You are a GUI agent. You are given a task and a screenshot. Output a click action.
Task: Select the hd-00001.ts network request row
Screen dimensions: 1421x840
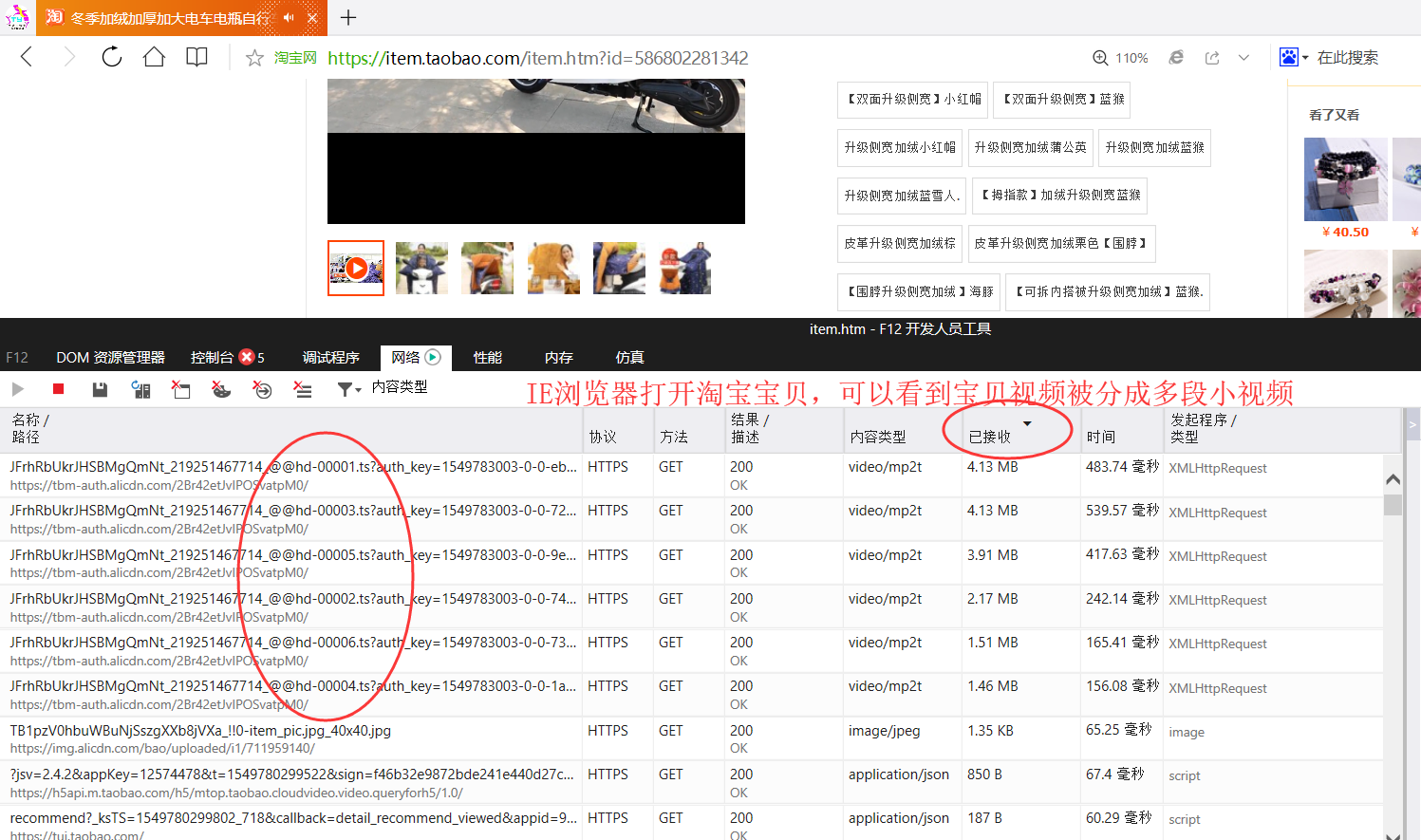point(293,476)
